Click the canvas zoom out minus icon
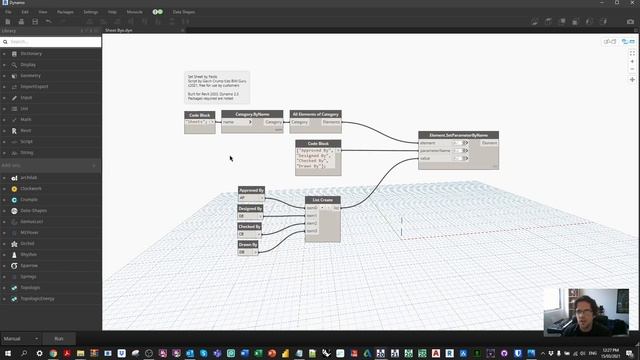The image size is (640, 360). coord(632,69)
